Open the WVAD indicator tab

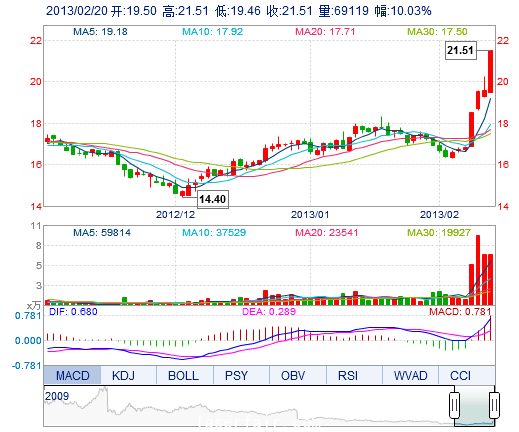click(x=410, y=375)
